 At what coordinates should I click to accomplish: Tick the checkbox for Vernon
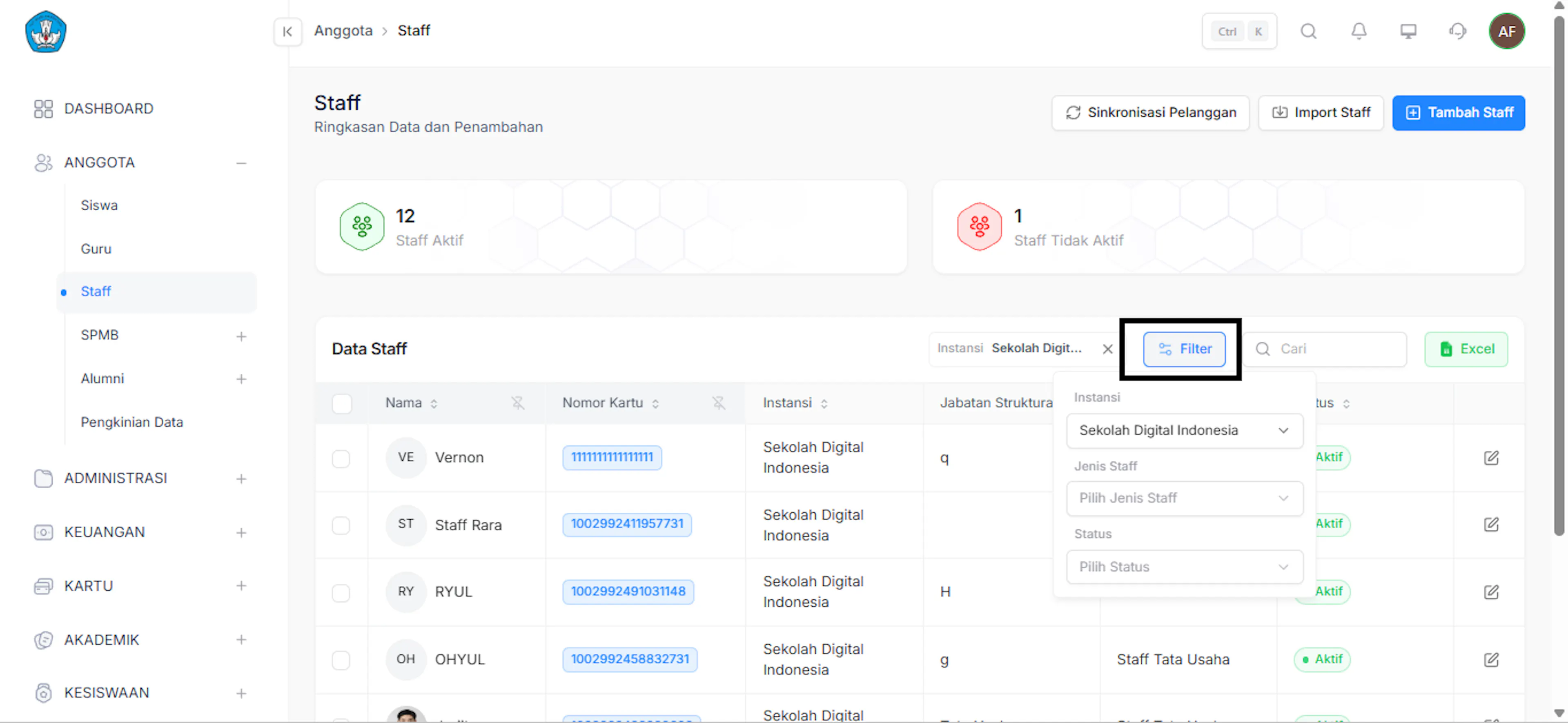[341, 458]
